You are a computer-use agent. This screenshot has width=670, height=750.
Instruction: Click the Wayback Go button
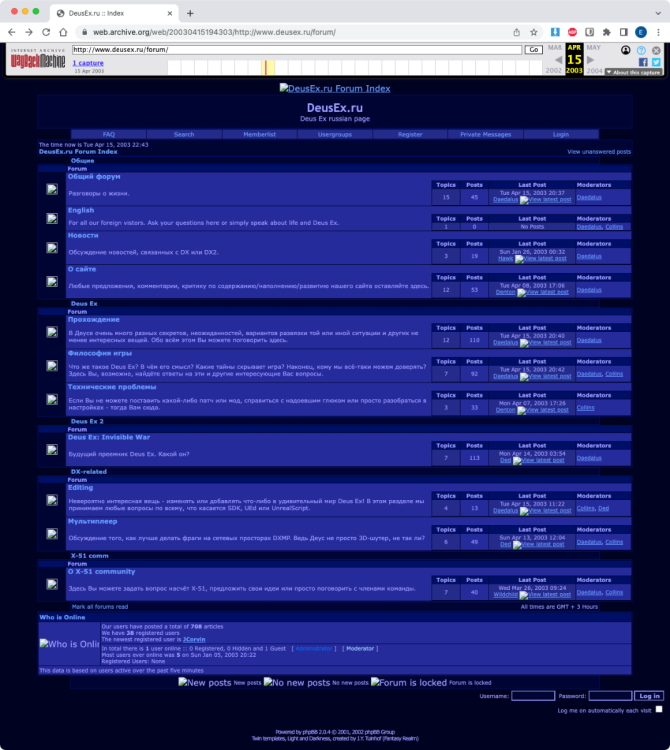(x=534, y=50)
